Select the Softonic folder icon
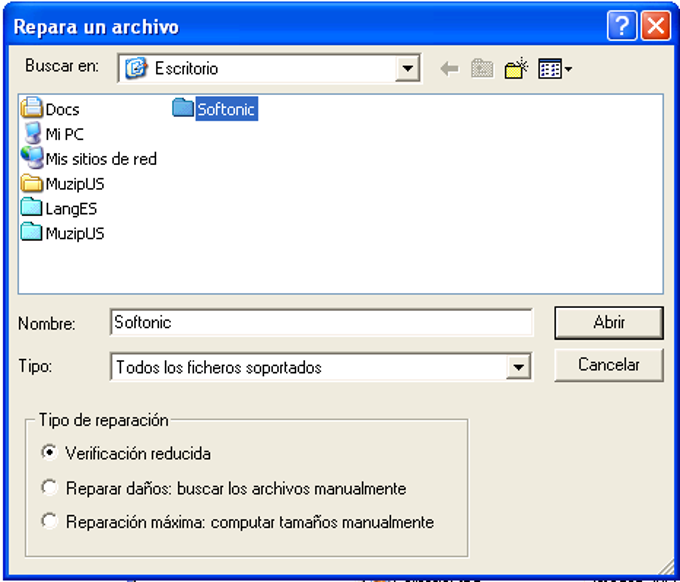 tap(183, 108)
